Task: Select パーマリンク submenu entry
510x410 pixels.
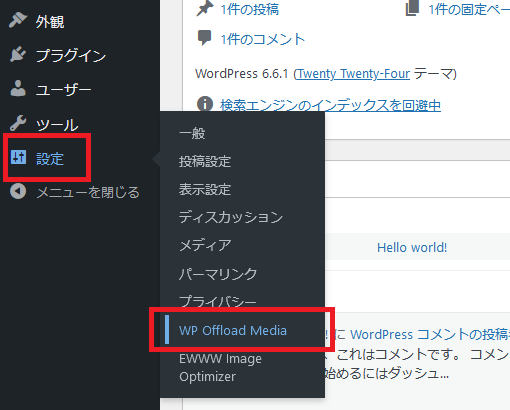Action: point(218,274)
